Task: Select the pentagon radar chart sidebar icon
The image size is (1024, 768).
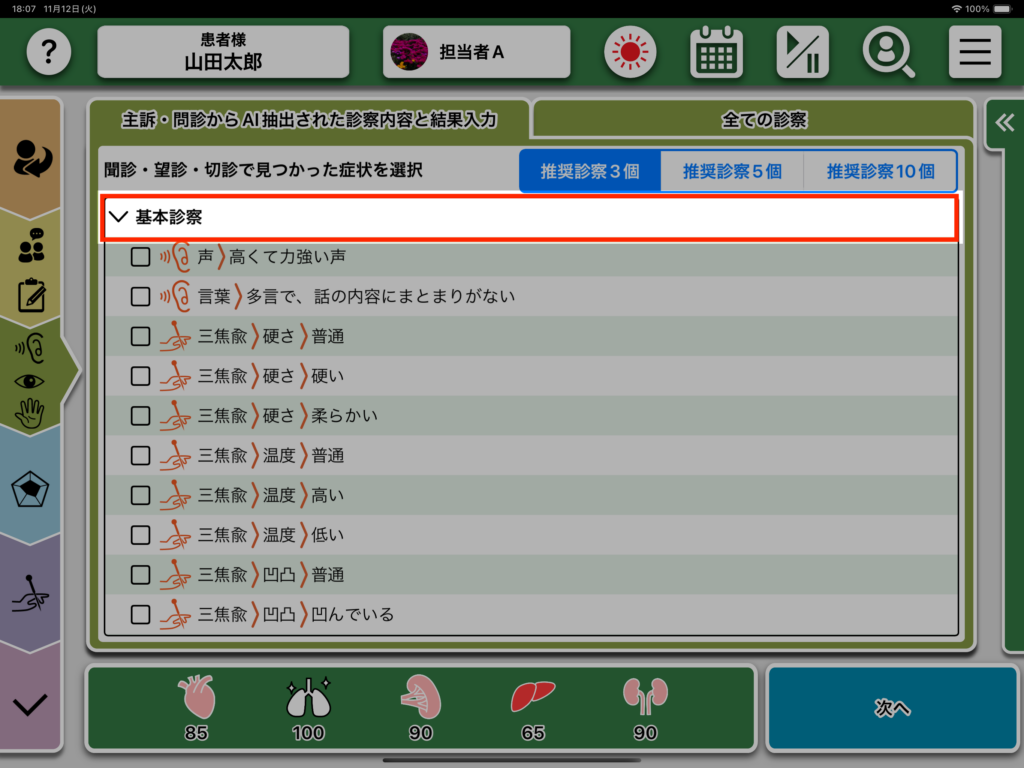Action: [x=30, y=490]
